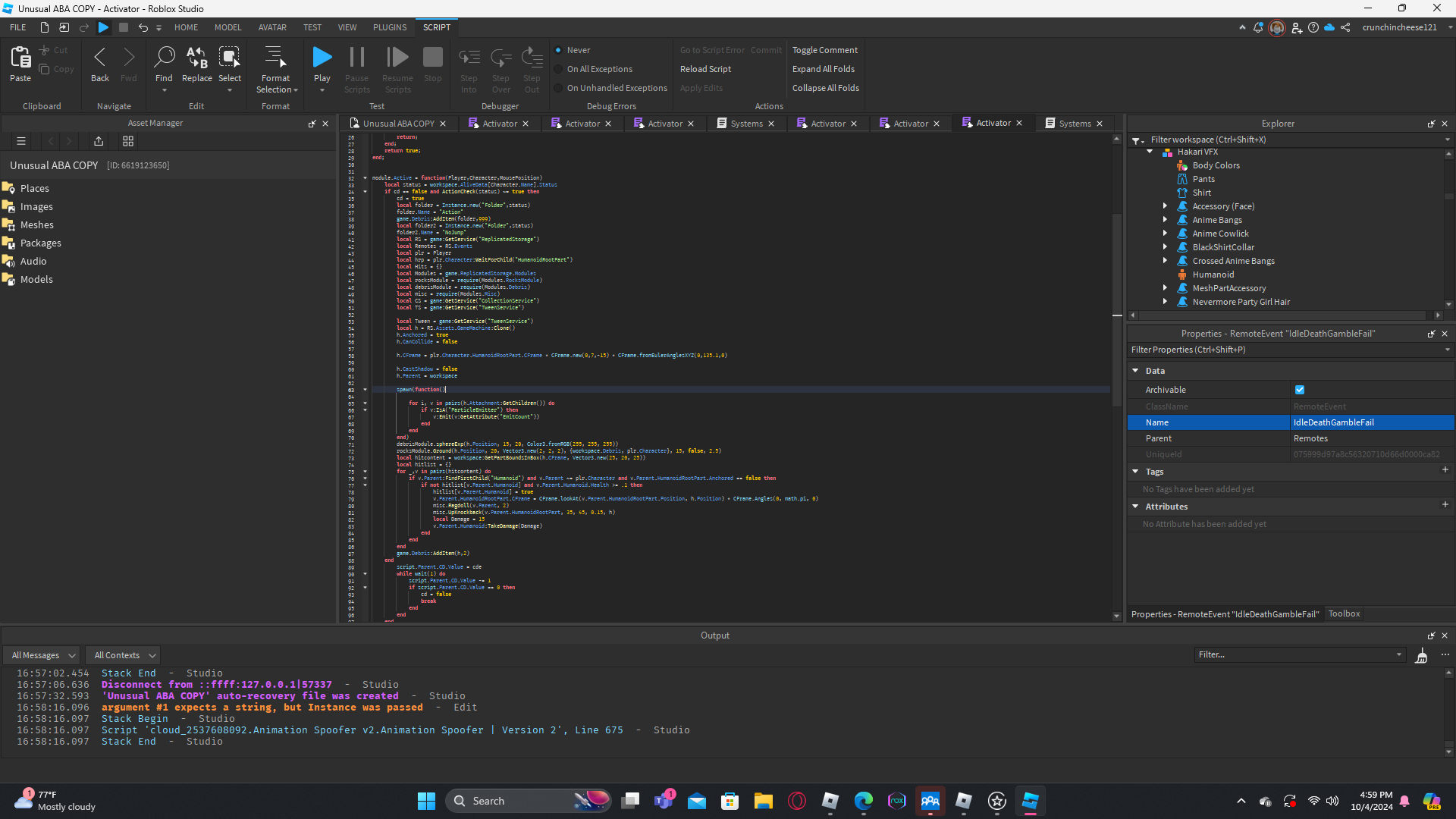Viewport: 1456px width, 819px height.
Task: Click the Cut tool
Action: [54, 50]
